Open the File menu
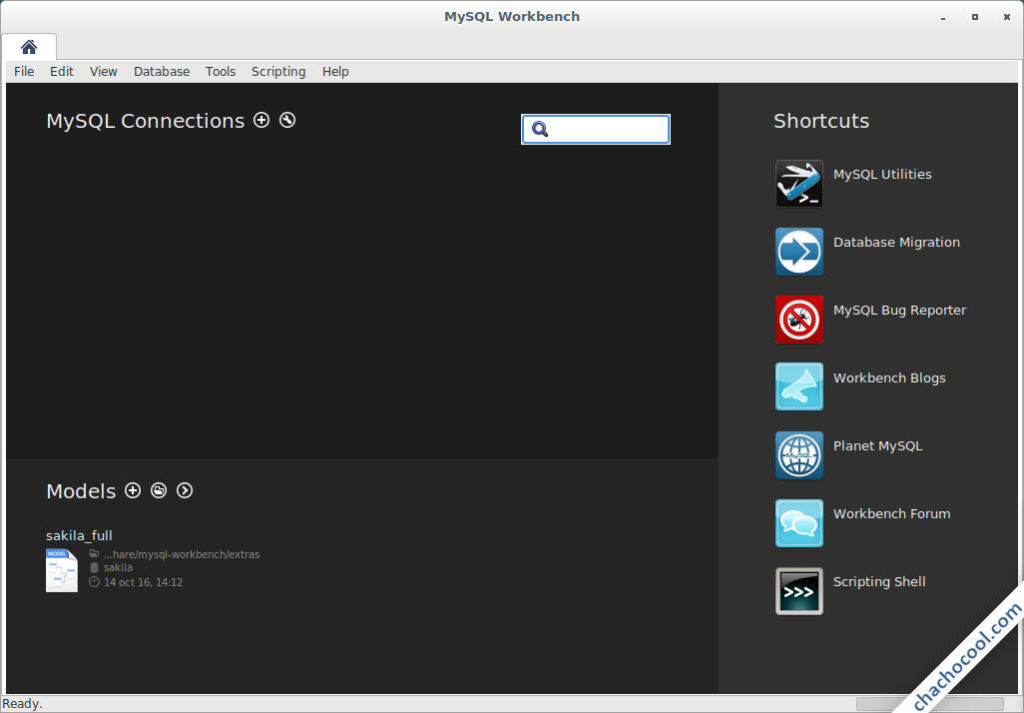1024x713 pixels. (24, 72)
